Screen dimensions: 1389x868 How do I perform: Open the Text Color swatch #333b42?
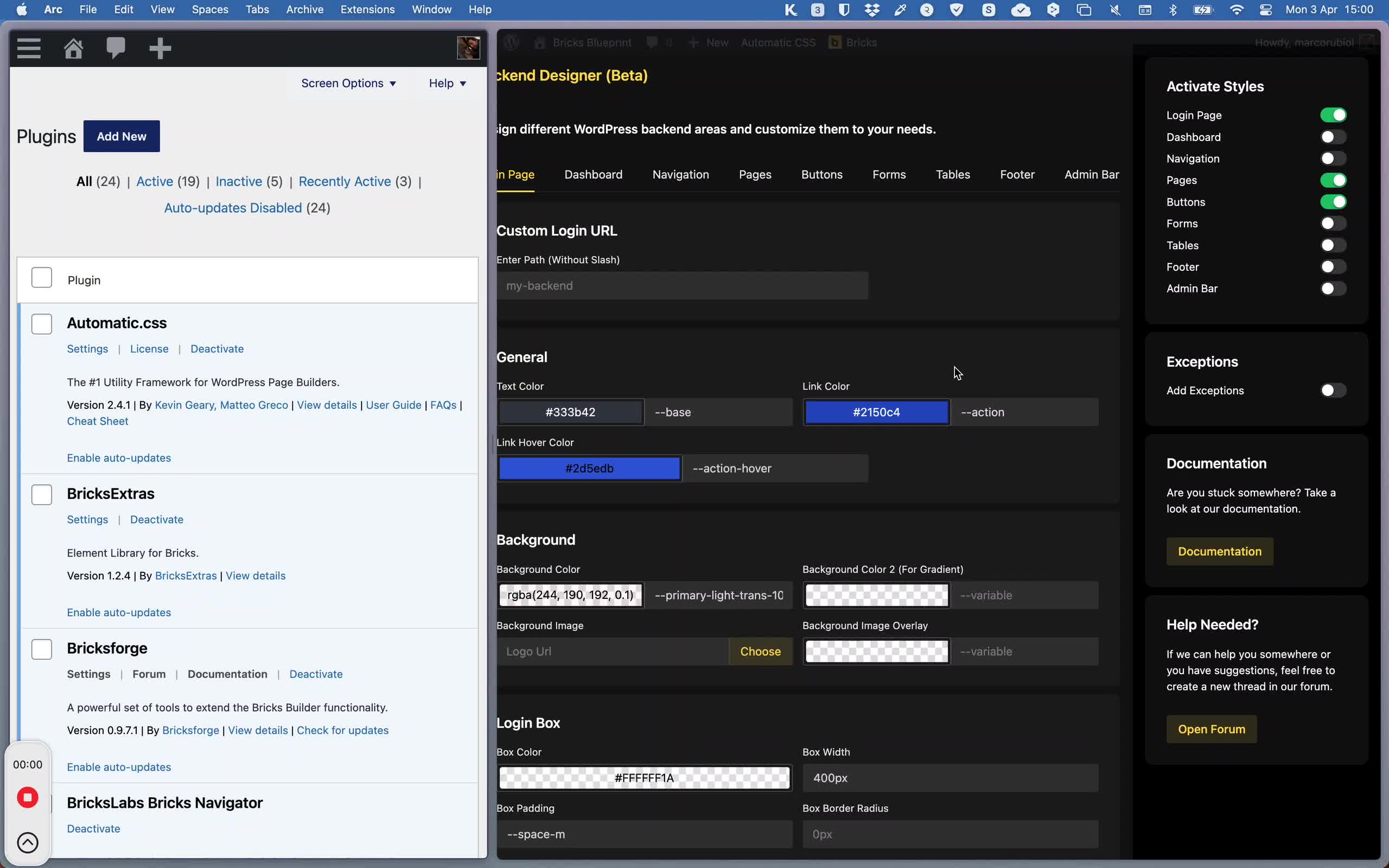[571, 412]
